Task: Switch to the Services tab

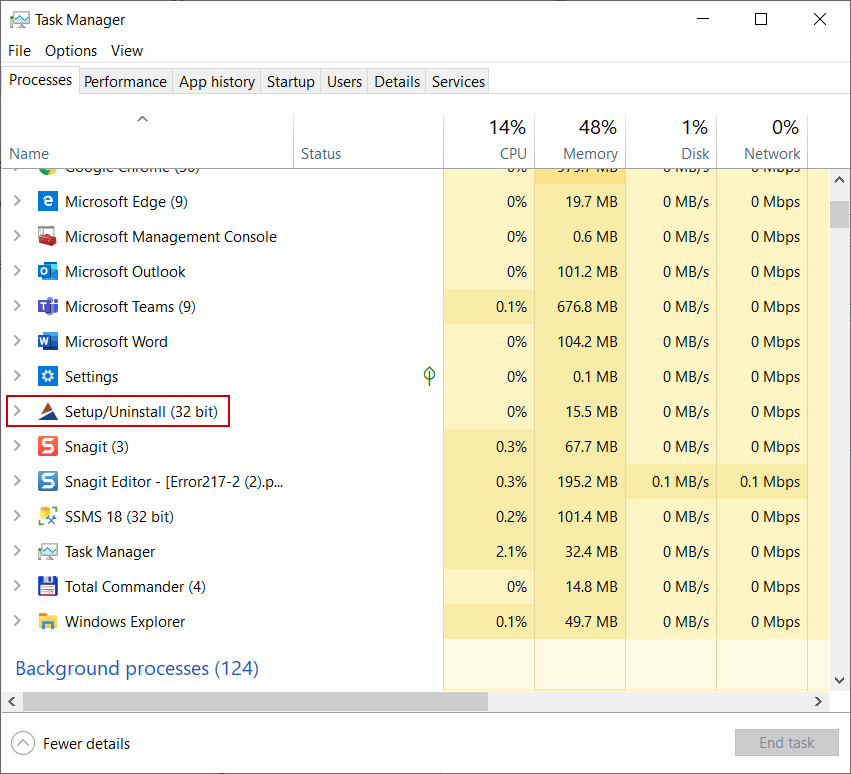Action: click(x=458, y=81)
